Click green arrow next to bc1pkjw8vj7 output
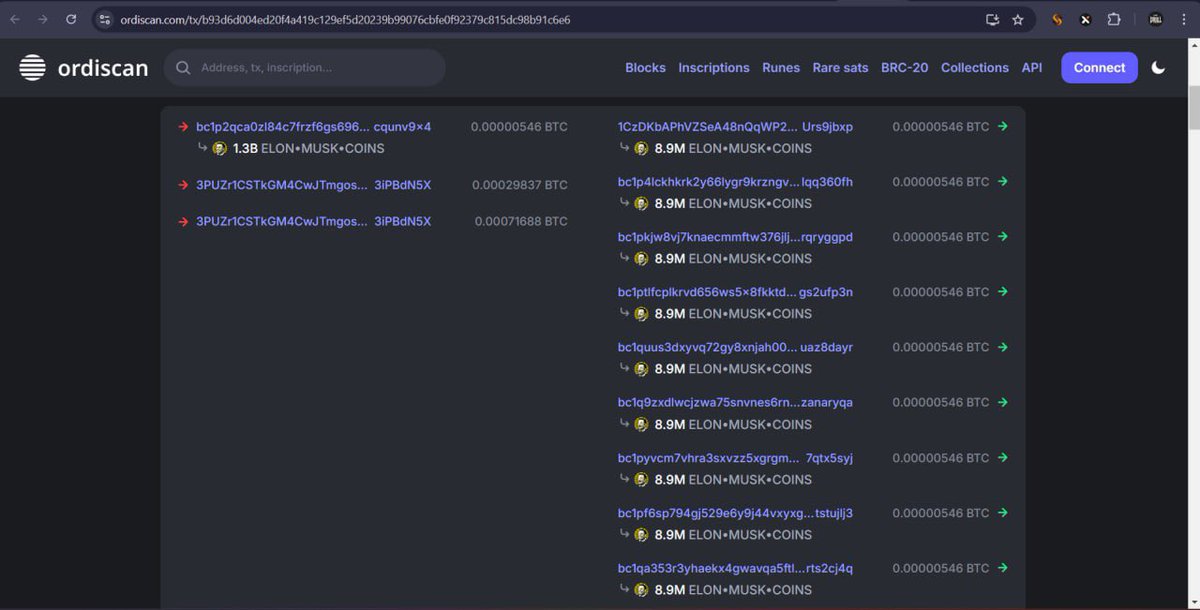The height and width of the screenshot is (610, 1200). coord(1003,237)
